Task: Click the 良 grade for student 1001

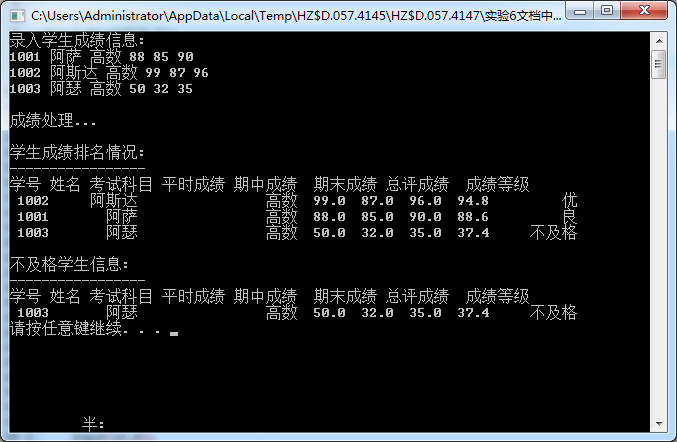Action: (x=569, y=216)
